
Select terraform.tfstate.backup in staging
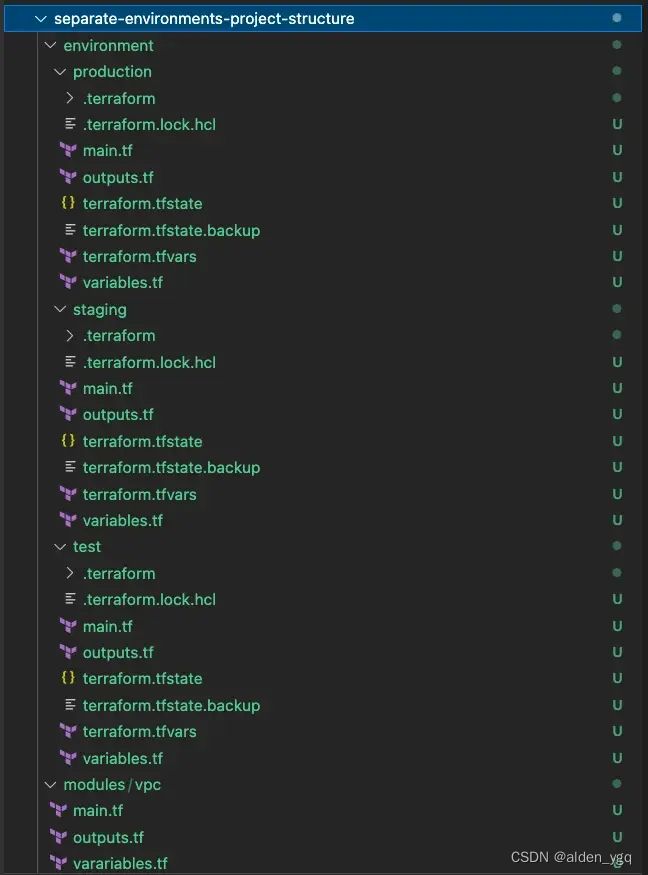(171, 467)
